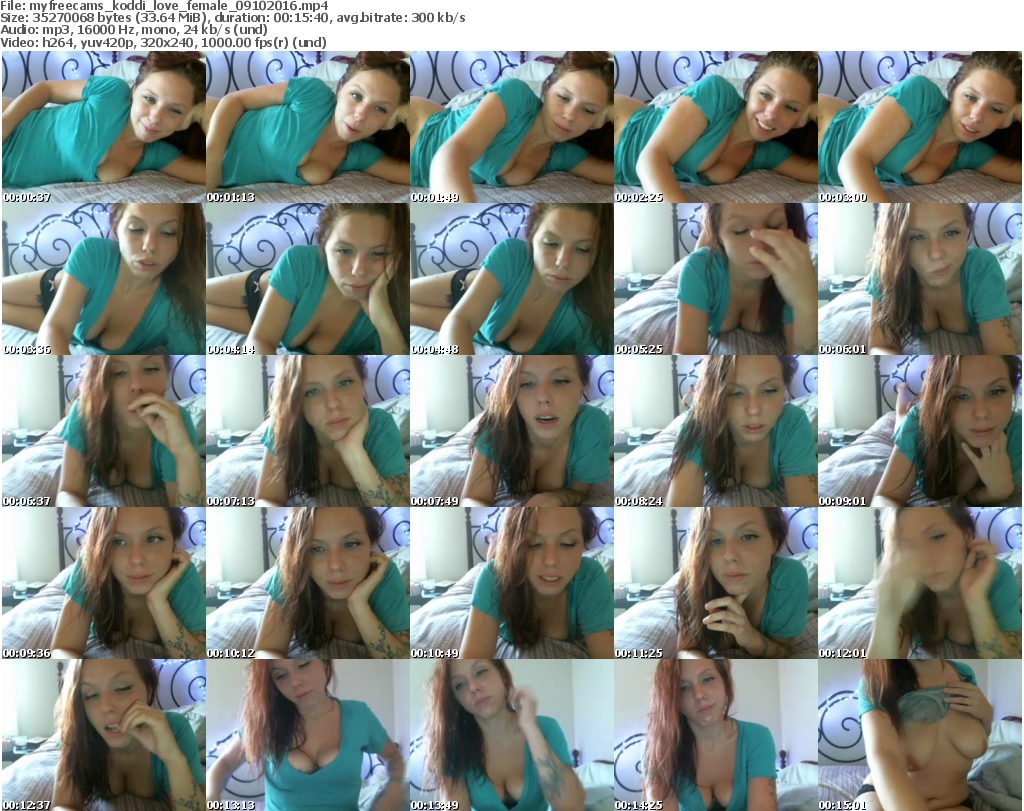Click the thumbnail marked 00:05:25
The height and width of the screenshot is (811, 1024).
[715, 279]
